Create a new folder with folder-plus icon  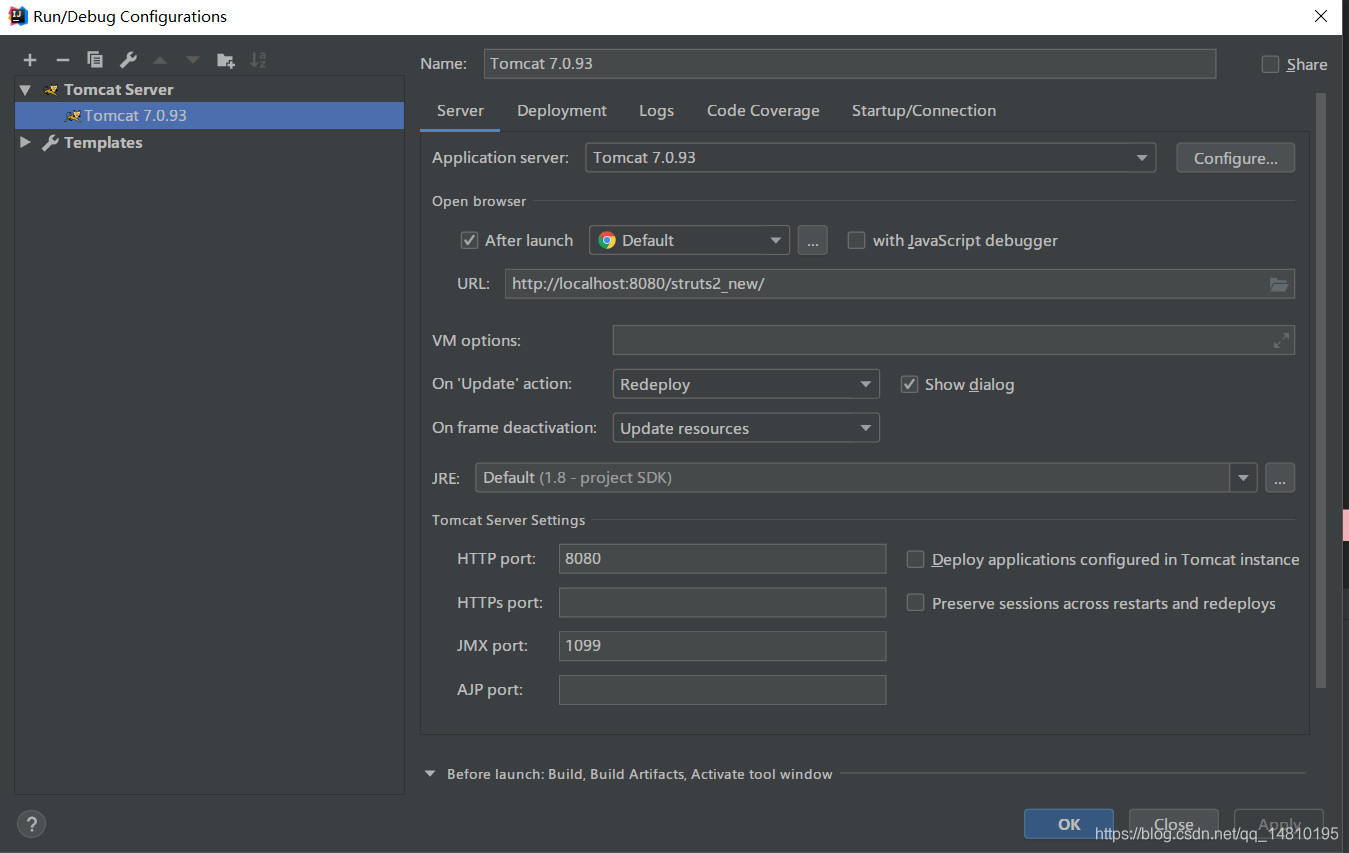point(226,60)
